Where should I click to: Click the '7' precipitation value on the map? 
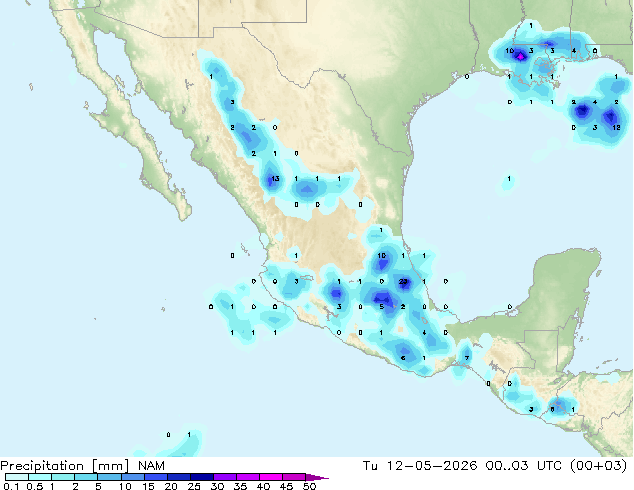pos(467,358)
